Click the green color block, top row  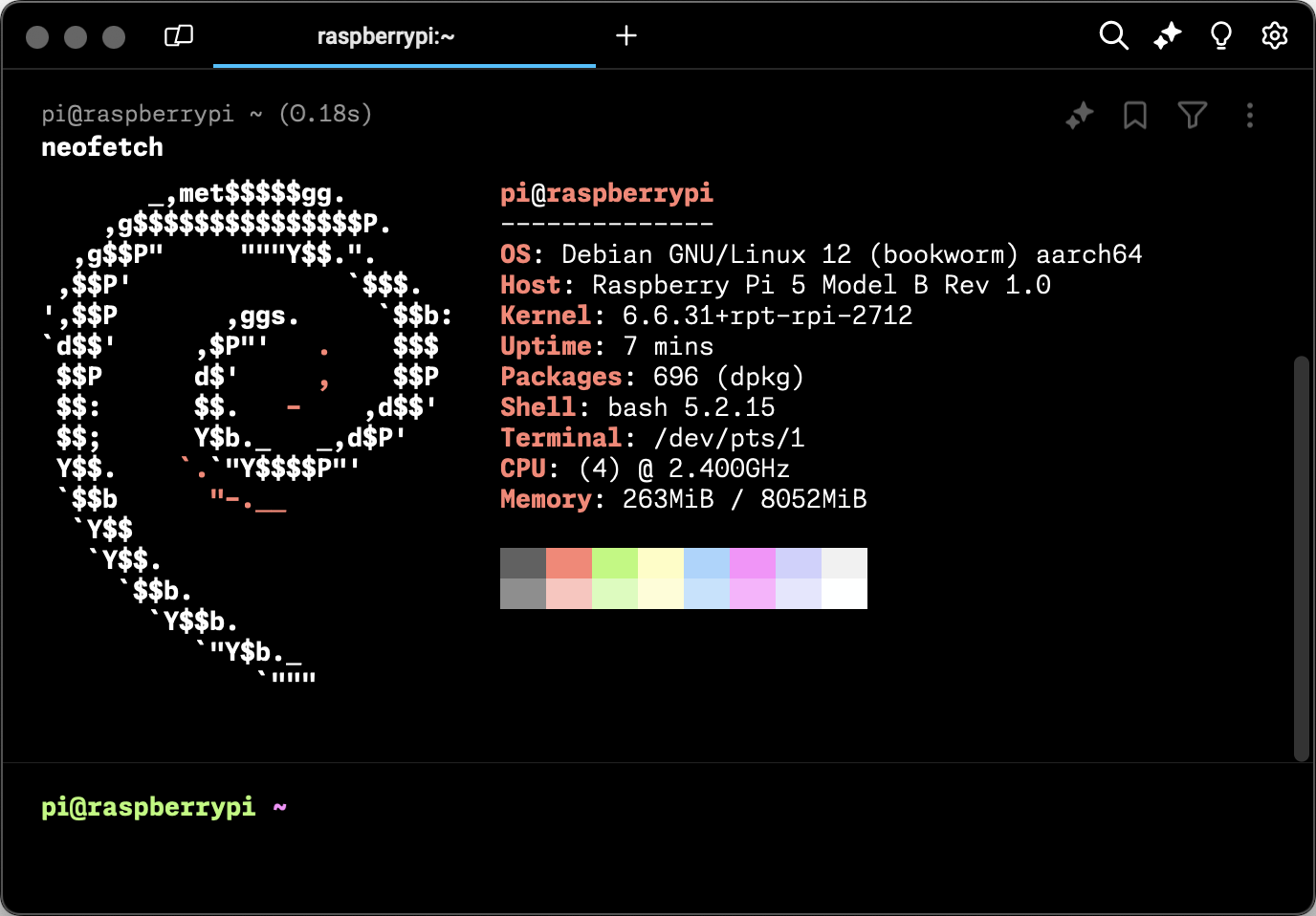click(615, 563)
